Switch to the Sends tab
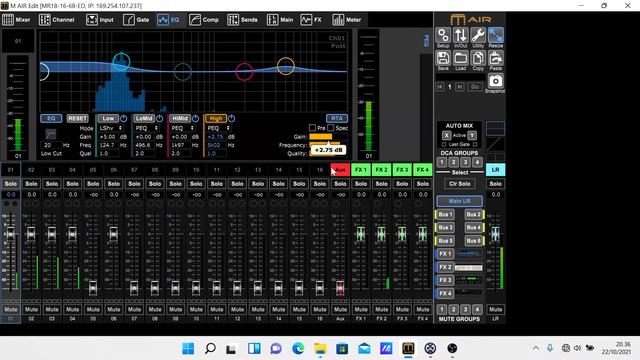 pyautogui.click(x=242, y=20)
